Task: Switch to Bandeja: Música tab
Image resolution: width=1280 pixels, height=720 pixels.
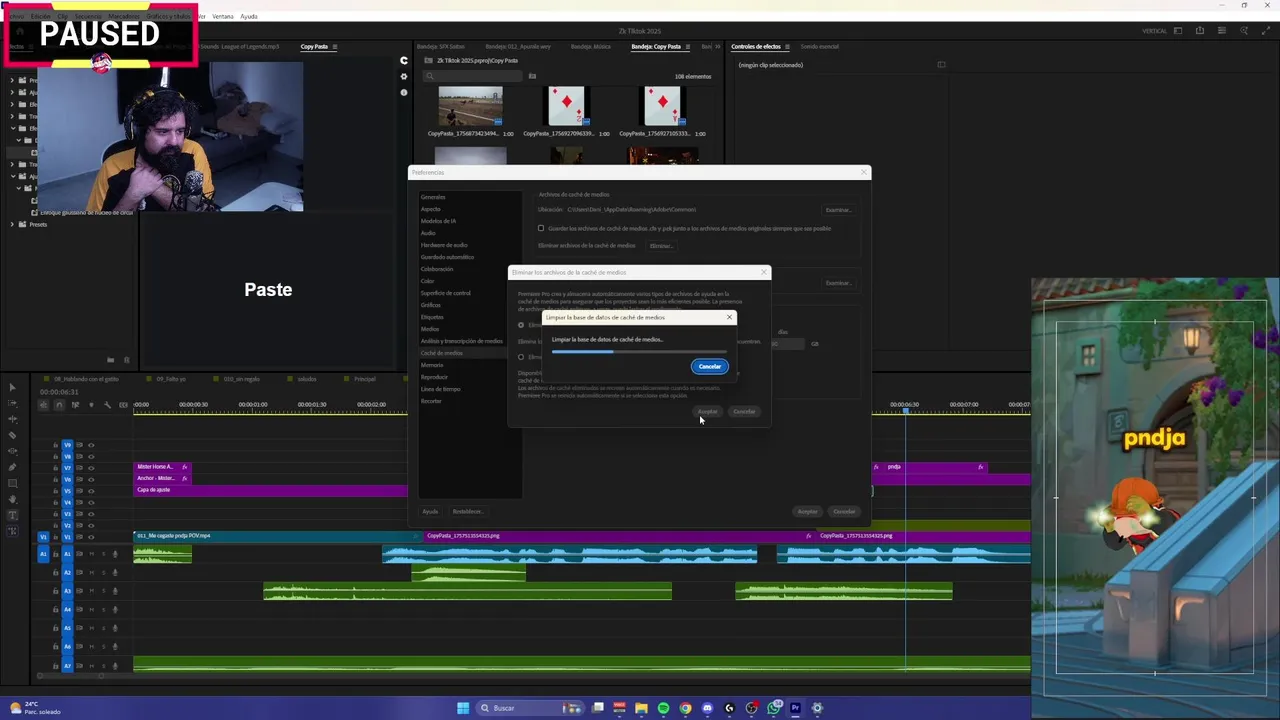Action: (x=589, y=46)
